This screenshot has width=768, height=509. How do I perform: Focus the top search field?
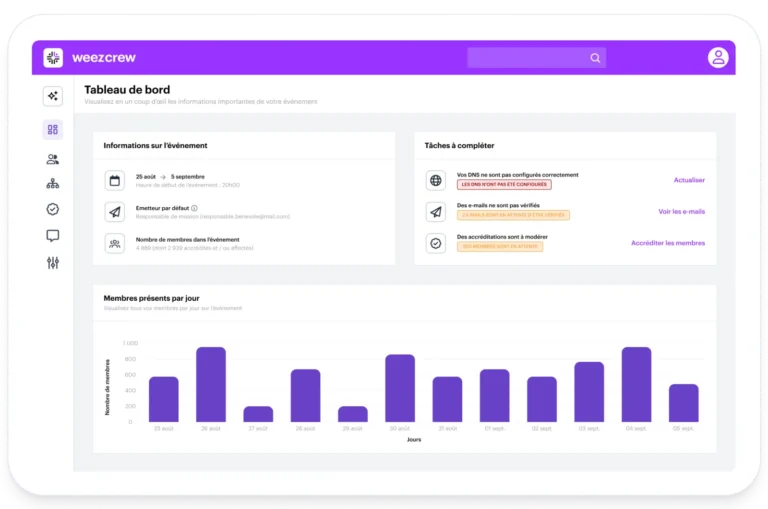[536, 58]
